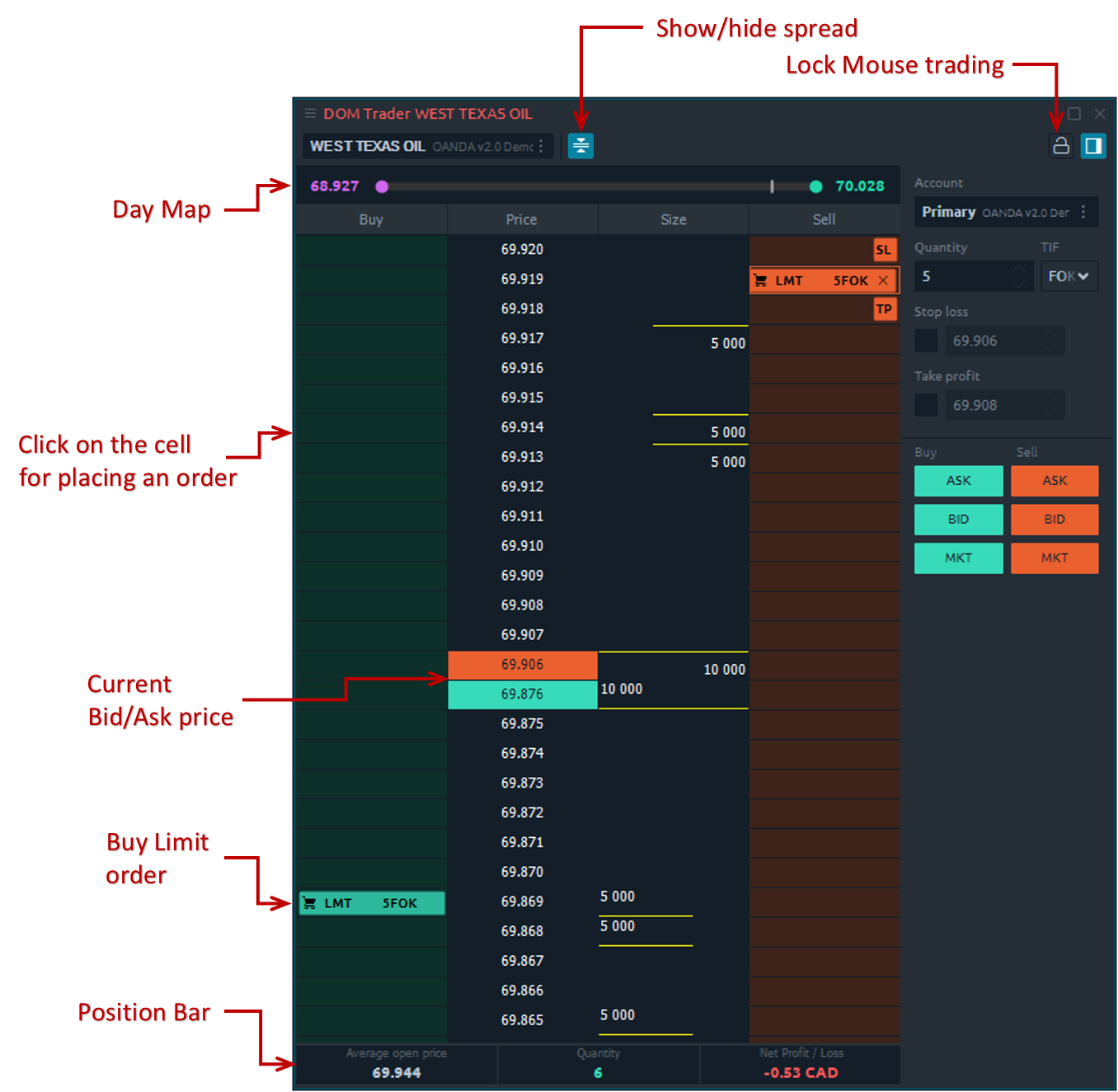Screen dimensions: 1118x1092
Task: Open the symbol options three-dot menu
Action: pos(541,146)
